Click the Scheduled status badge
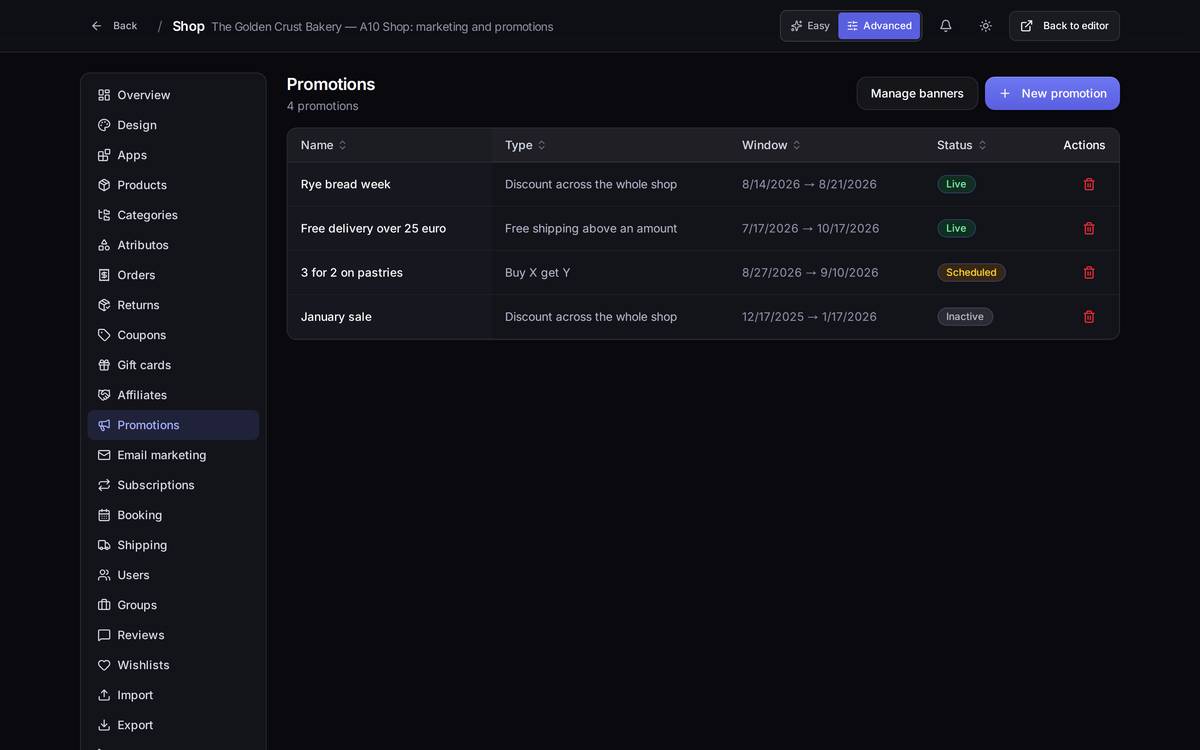 click(x=971, y=272)
